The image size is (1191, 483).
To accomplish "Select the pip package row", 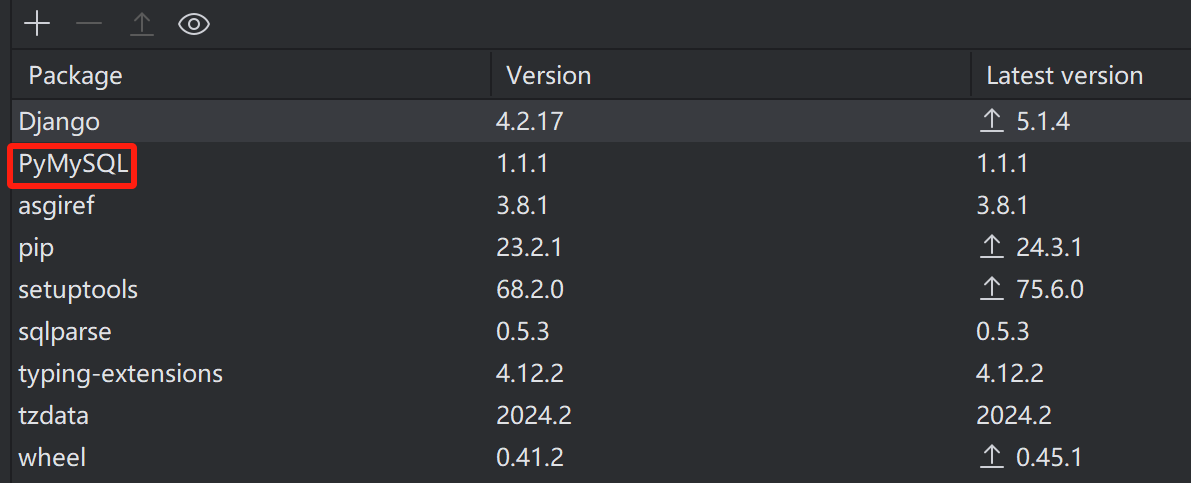I will [36, 248].
